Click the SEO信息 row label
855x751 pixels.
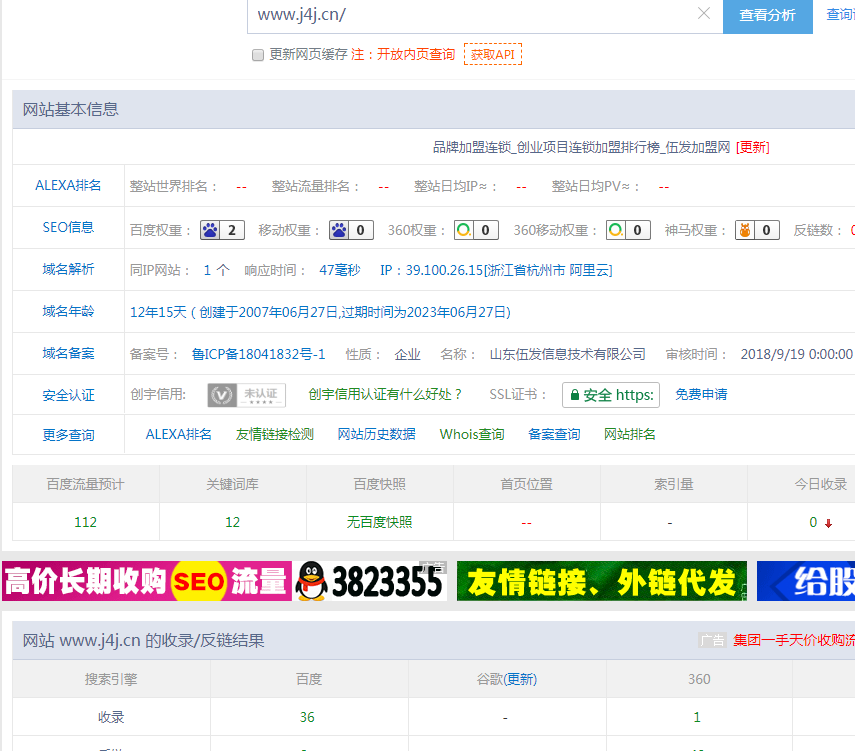(68, 227)
